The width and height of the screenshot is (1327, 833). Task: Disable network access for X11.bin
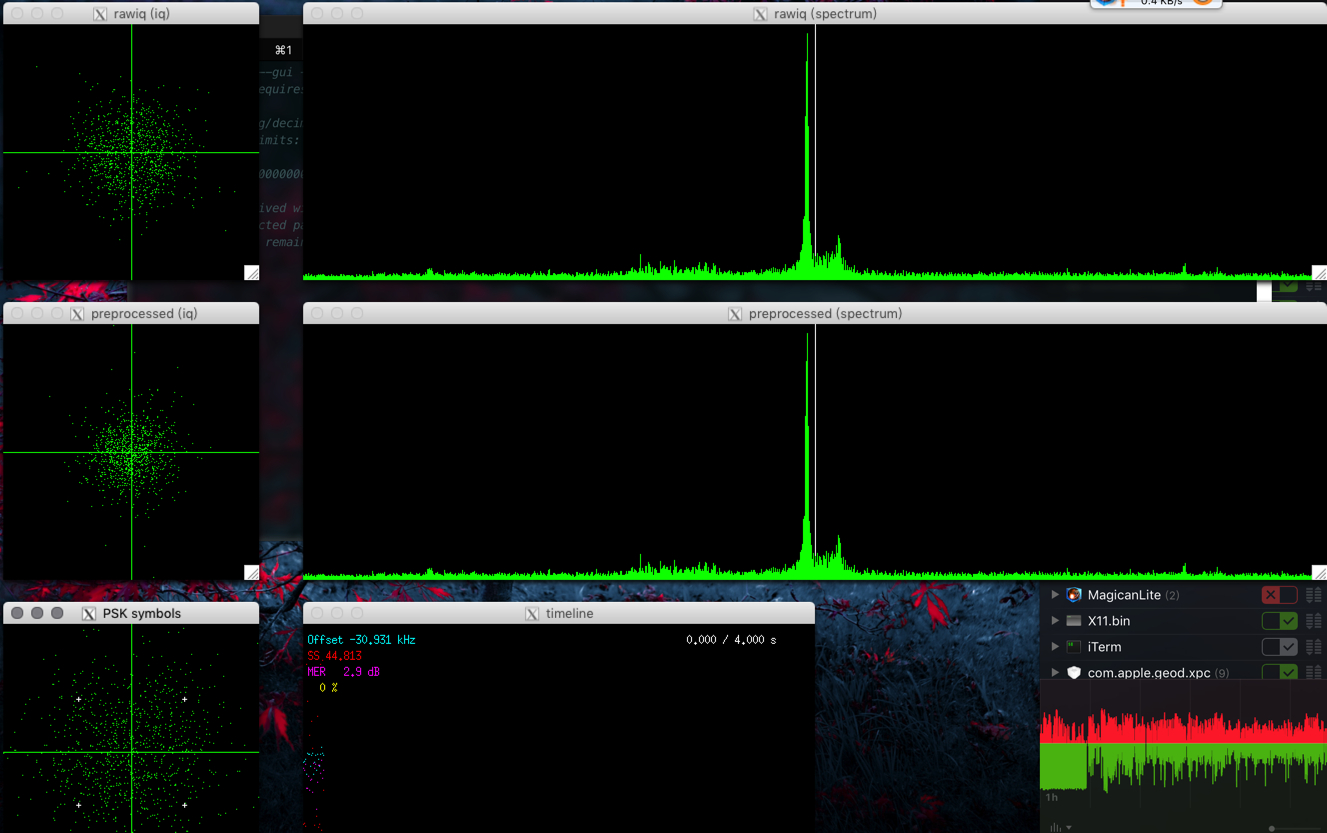point(1280,621)
